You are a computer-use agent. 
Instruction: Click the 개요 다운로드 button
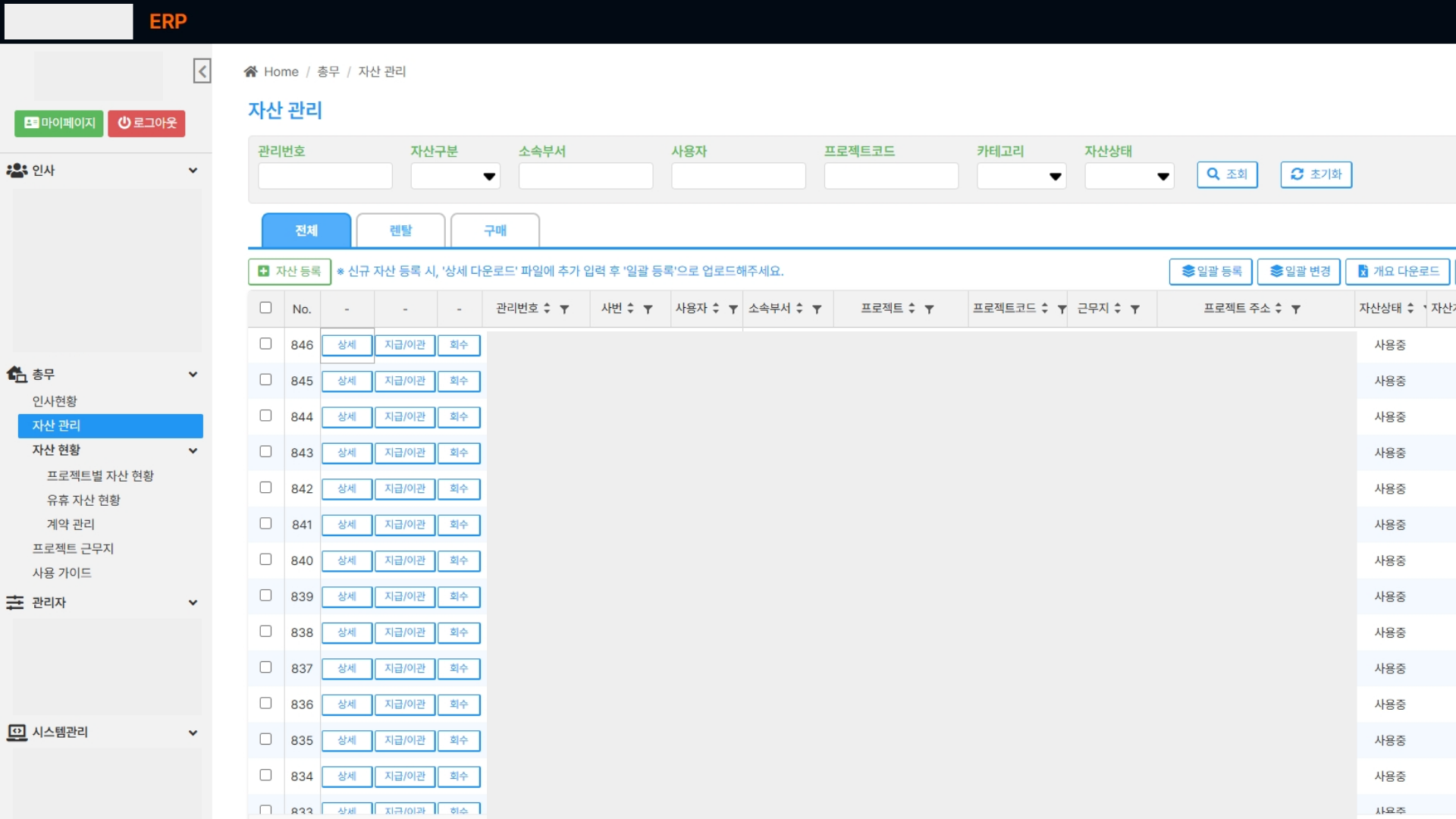pyautogui.click(x=1398, y=271)
